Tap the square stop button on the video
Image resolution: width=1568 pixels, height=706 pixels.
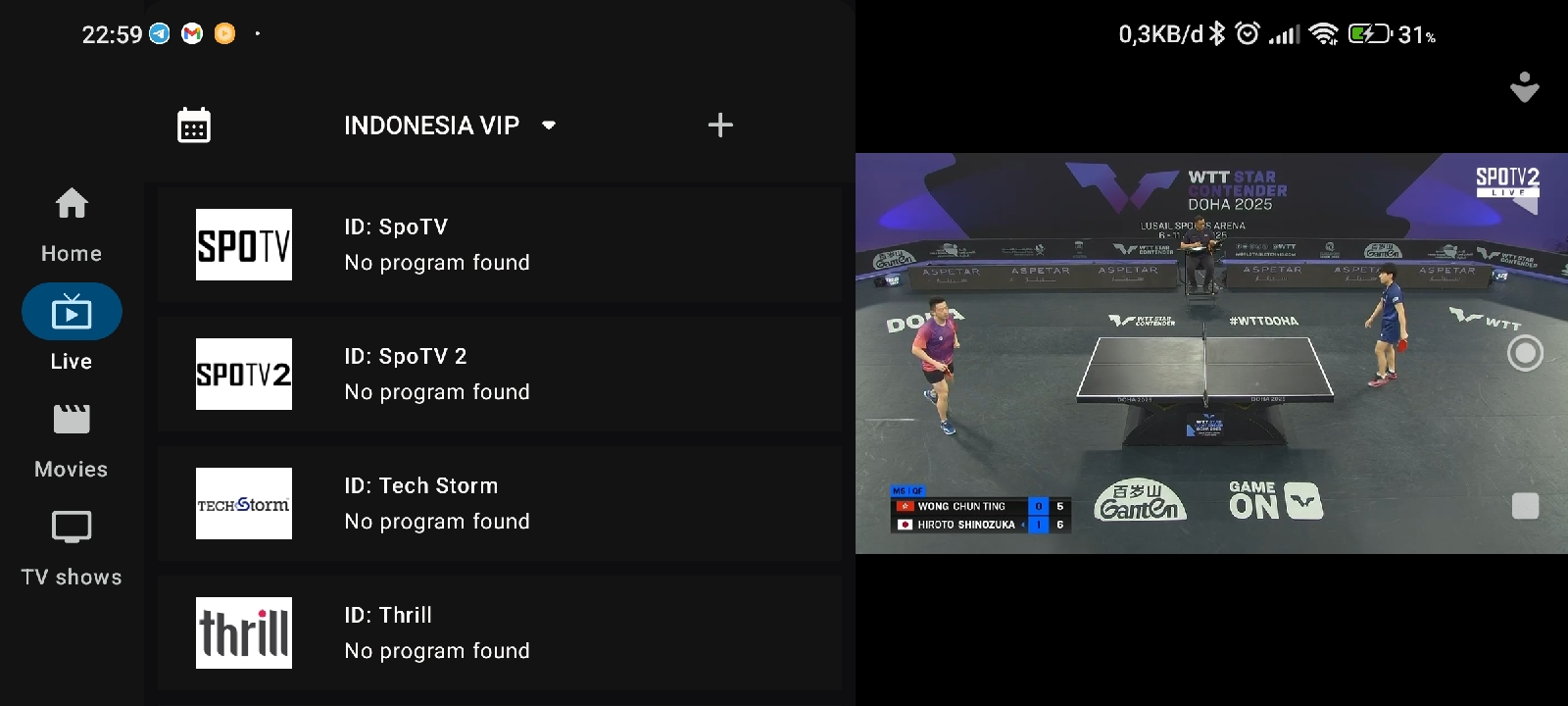click(x=1525, y=506)
